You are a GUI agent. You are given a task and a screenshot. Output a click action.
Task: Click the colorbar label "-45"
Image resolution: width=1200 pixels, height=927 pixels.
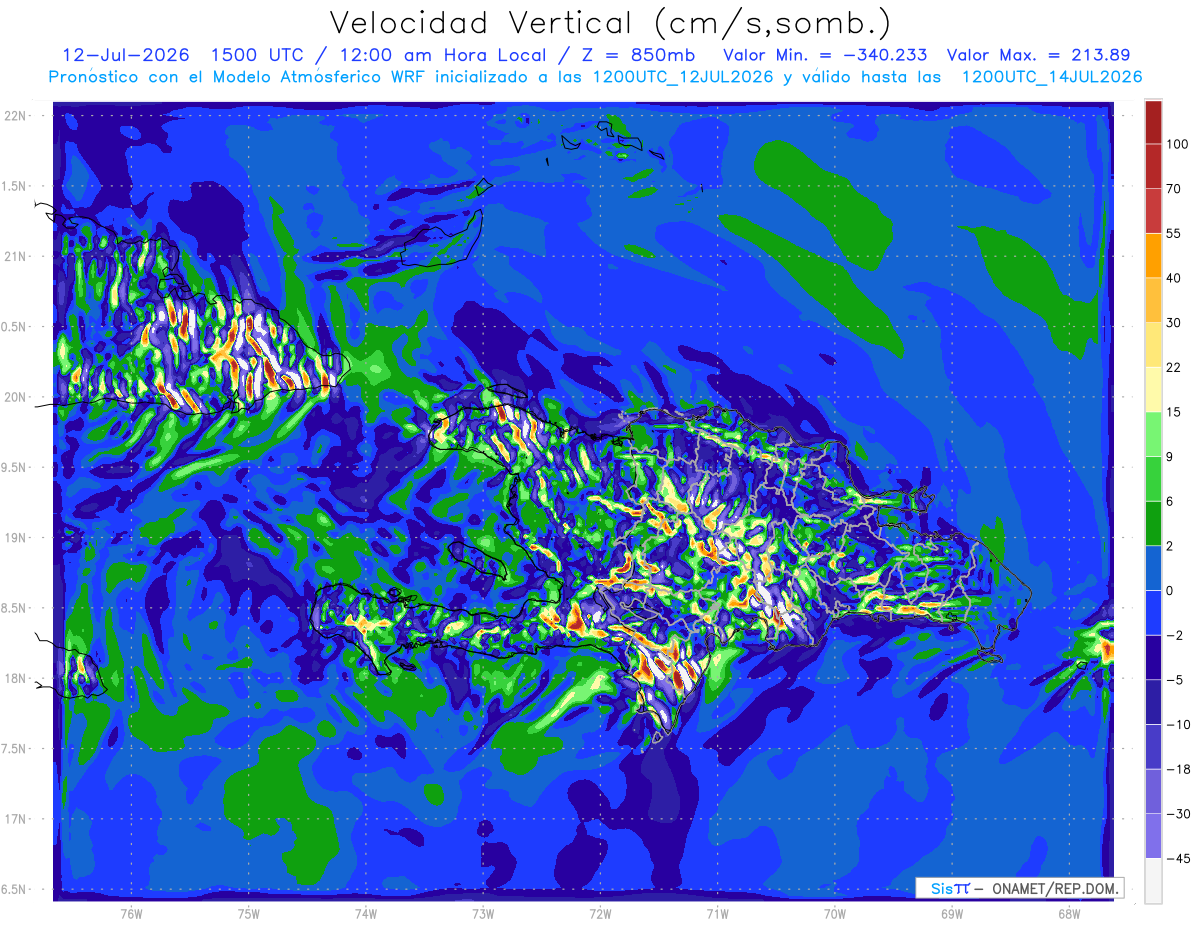pos(1177,859)
